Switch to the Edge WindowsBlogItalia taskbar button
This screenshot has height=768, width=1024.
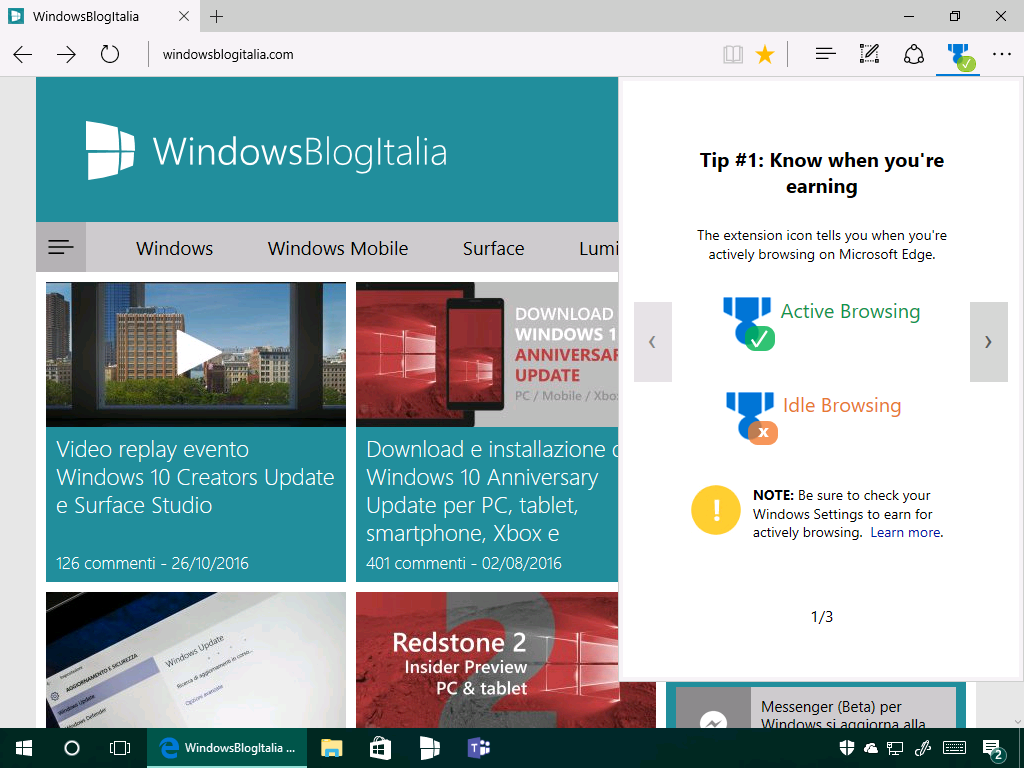click(x=227, y=748)
